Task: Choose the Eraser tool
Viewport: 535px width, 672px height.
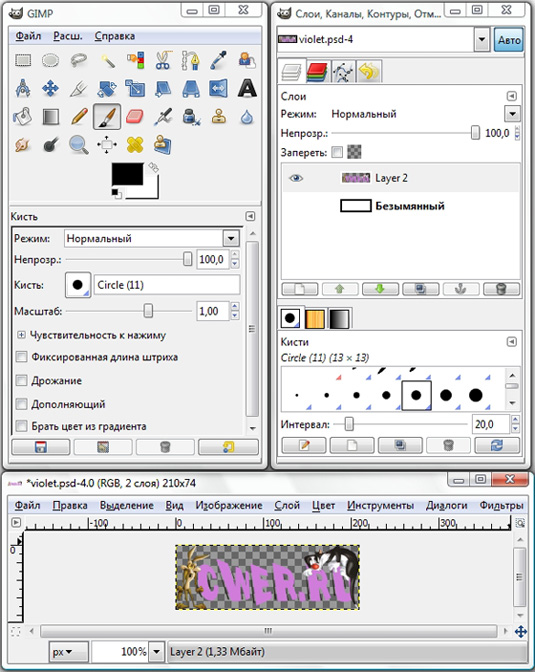Action: (135, 116)
